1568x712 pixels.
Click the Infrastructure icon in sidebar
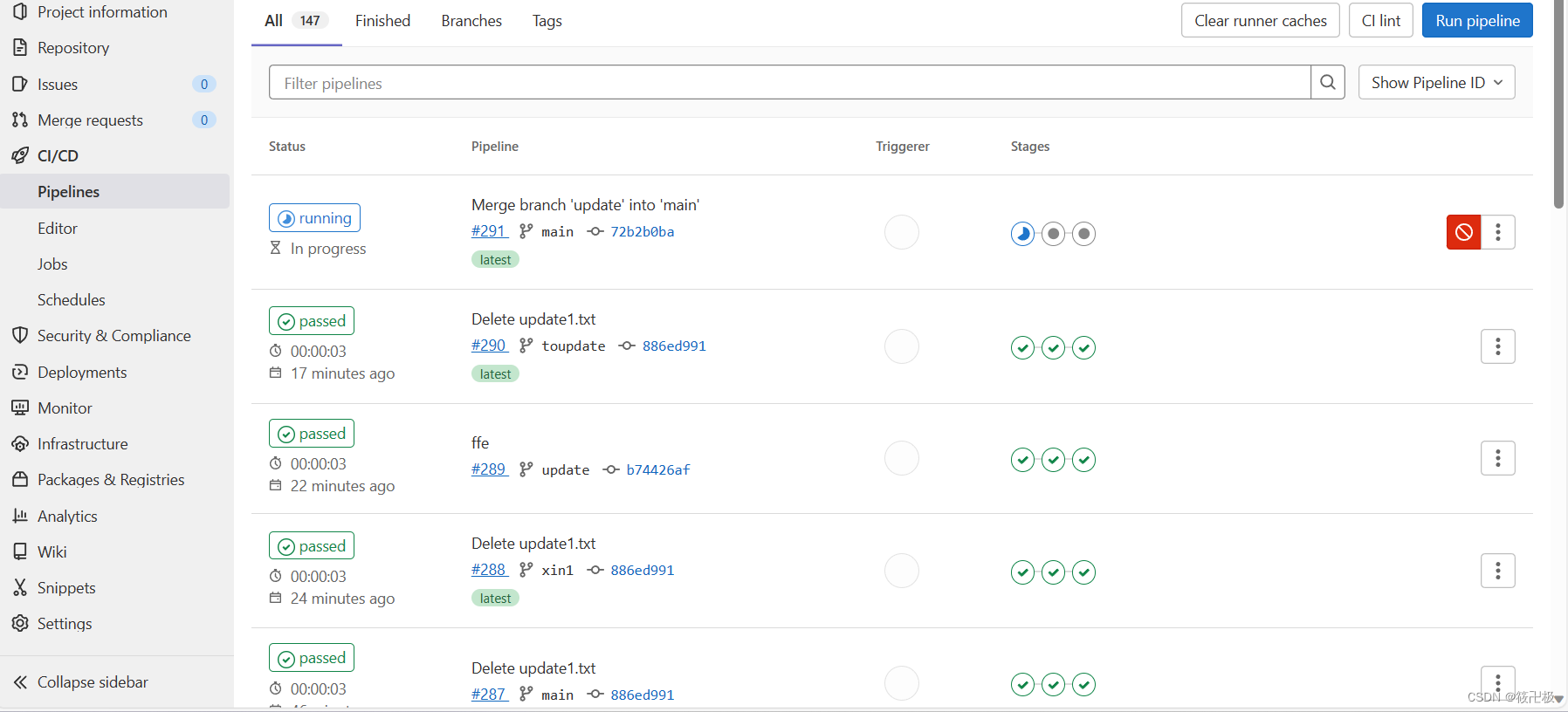coord(20,444)
